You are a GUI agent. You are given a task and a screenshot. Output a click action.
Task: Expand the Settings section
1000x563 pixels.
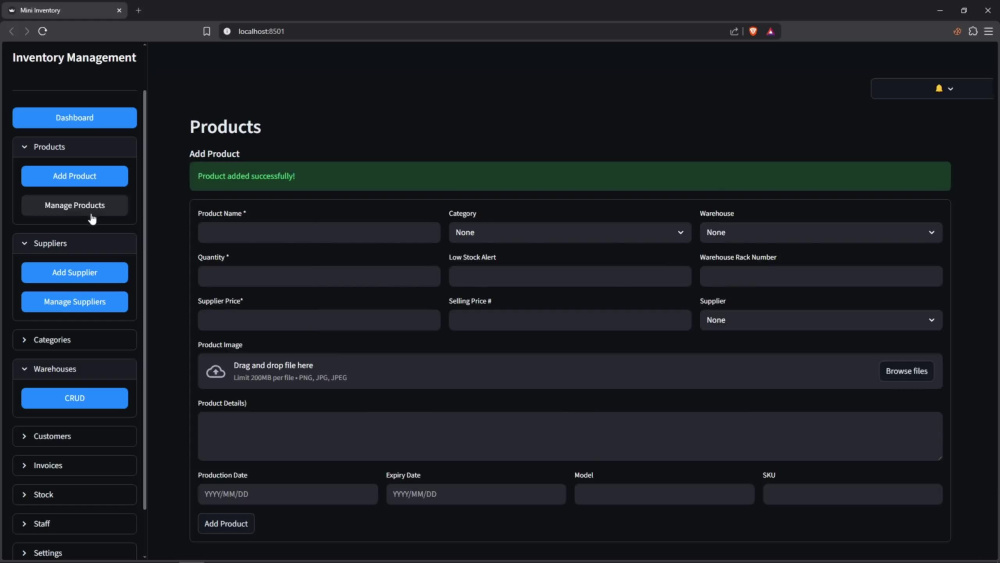75,552
